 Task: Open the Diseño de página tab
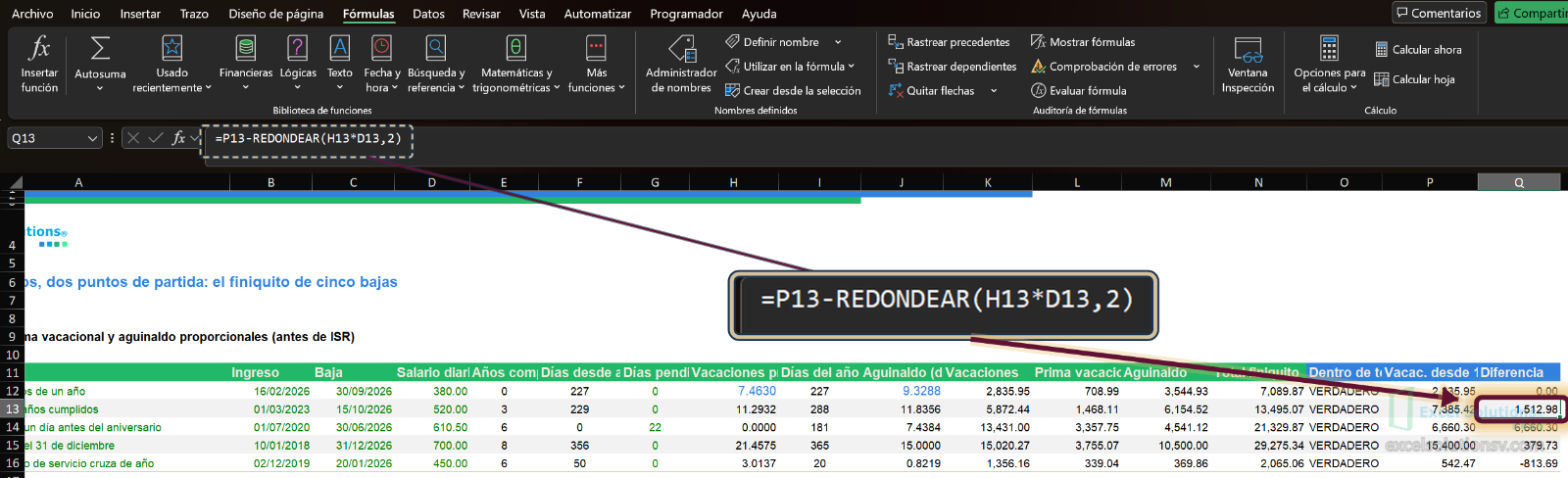pyautogui.click(x=276, y=14)
